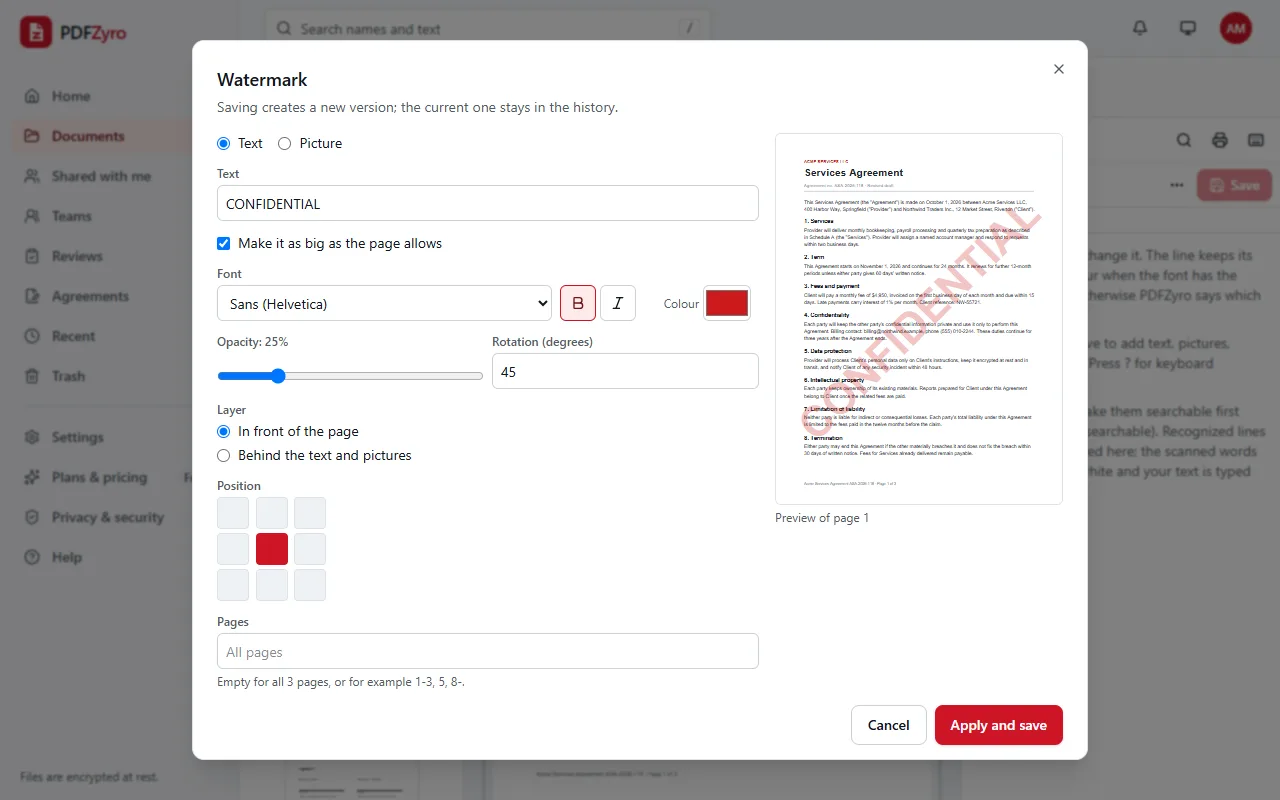
Task: Click the Settings gear icon in sidebar
Action: click(32, 437)
